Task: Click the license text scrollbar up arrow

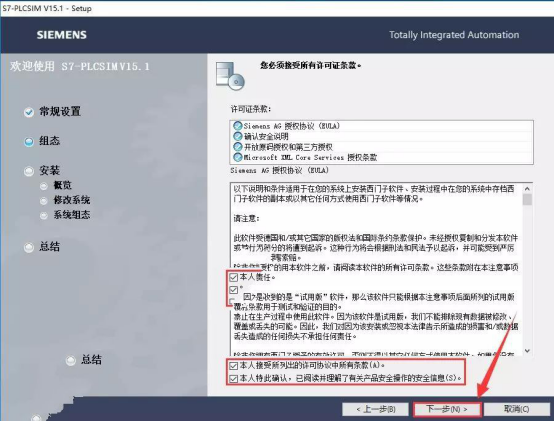Action: [x=527, y=189]
